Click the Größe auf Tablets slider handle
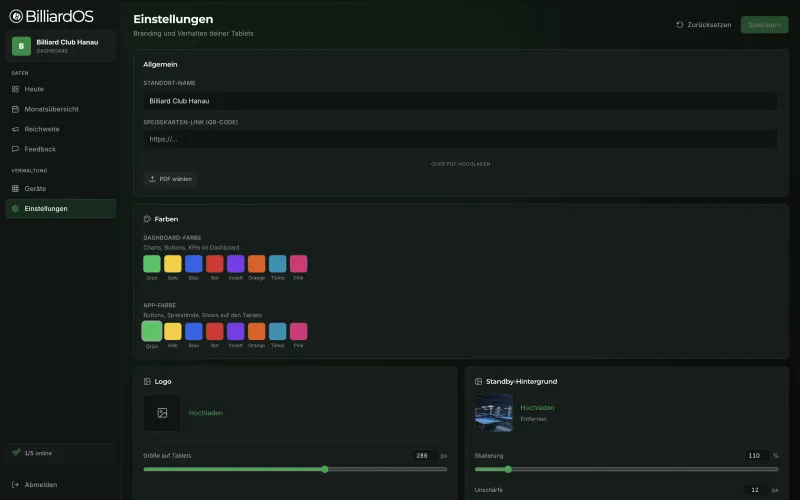 pos(325,469)
